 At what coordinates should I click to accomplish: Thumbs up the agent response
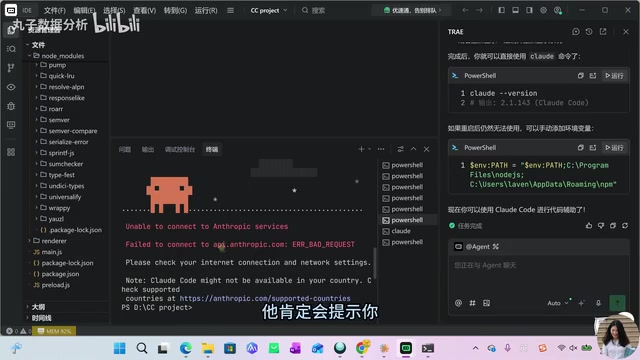point(589,225)
